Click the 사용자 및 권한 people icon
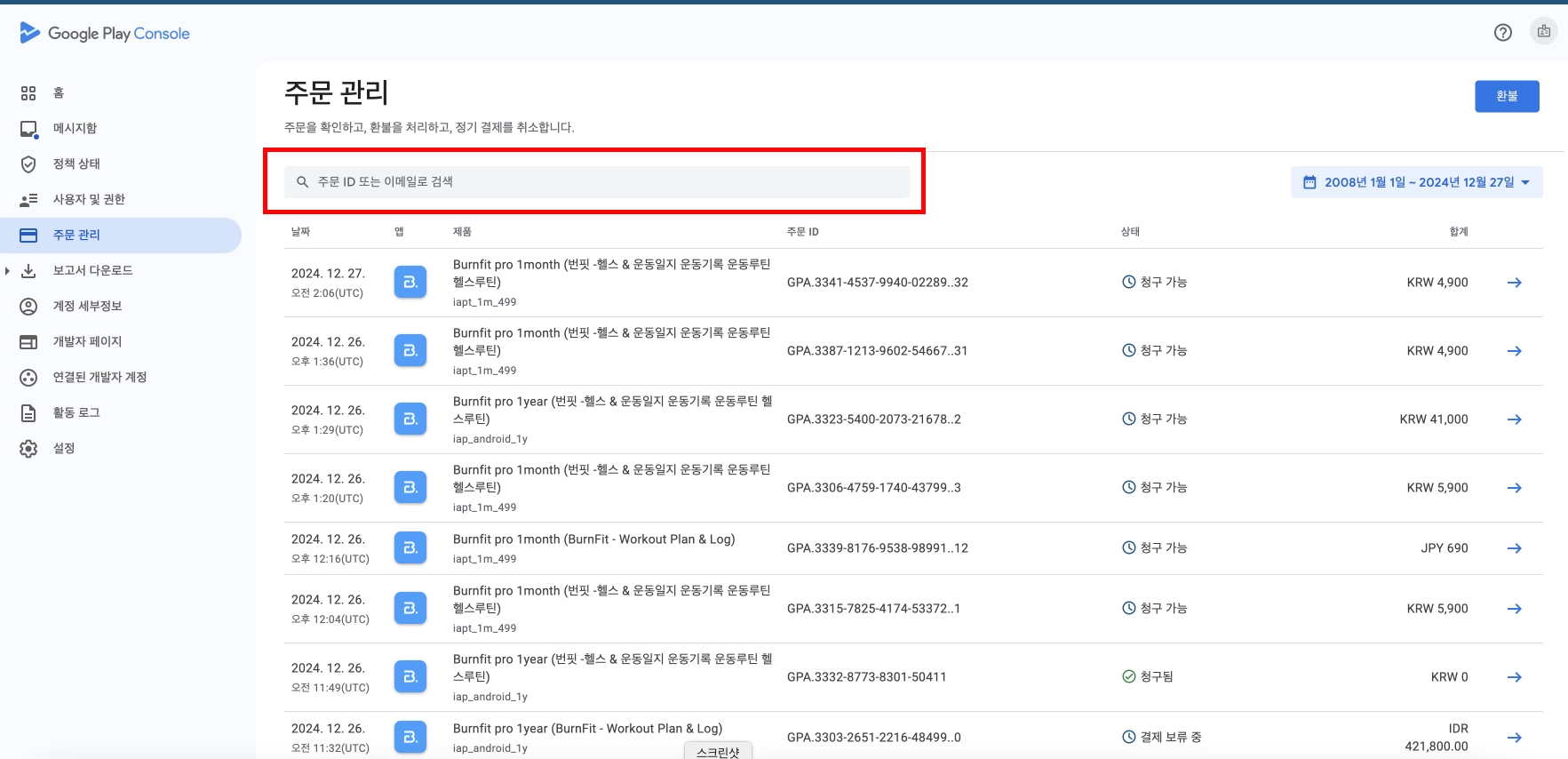This screenshot has height=759, width=1568. pos(28,200)
